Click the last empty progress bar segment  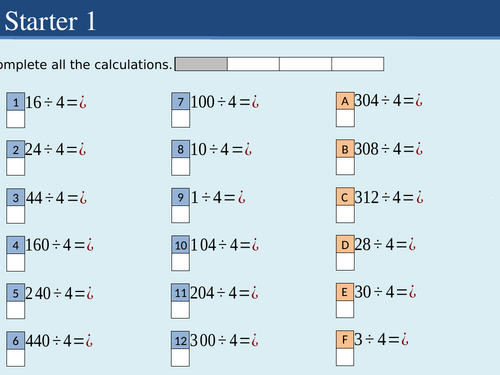358,64
